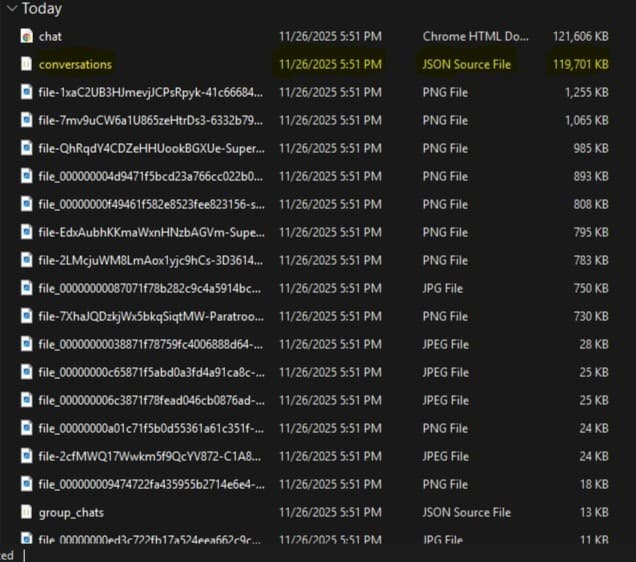Click the image icon for file_000000006c3871f78fead046cb0876ad
The height and width of the screenshot is (562, 636).
tap(27, 400)
